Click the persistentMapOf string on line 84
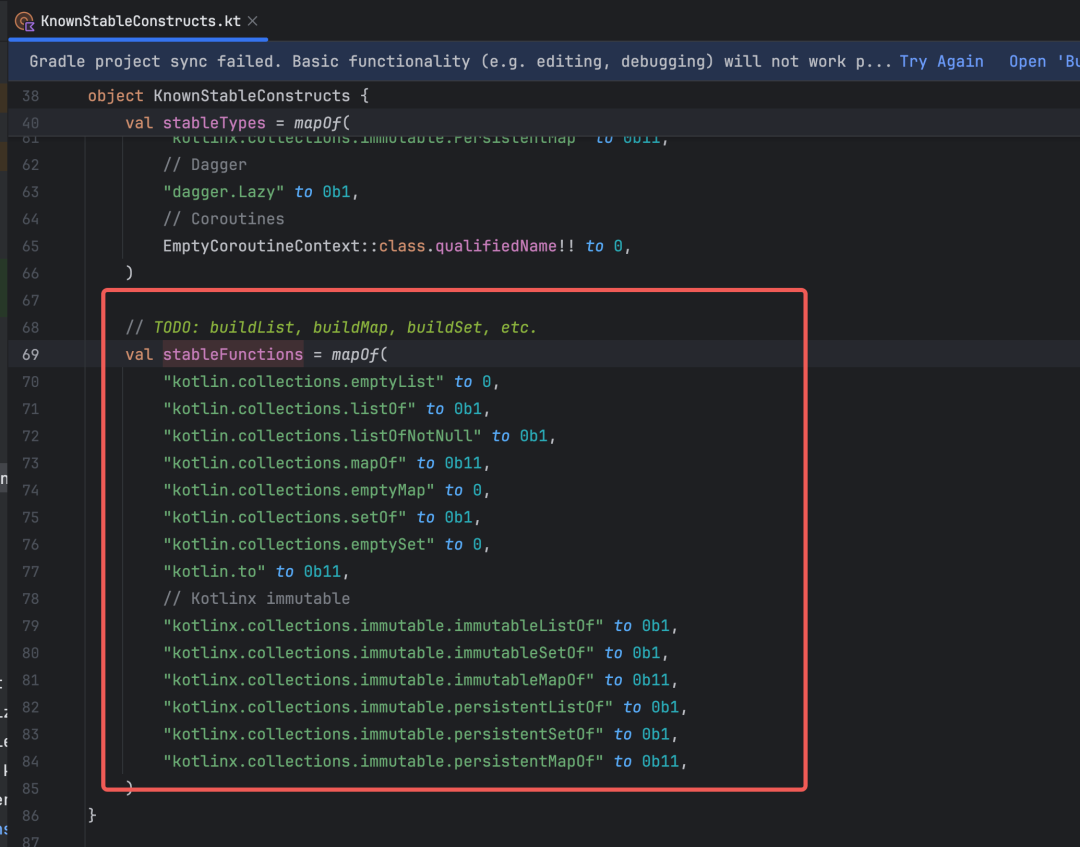This screenshot has height=847, width=1080. tap(383, 761)
